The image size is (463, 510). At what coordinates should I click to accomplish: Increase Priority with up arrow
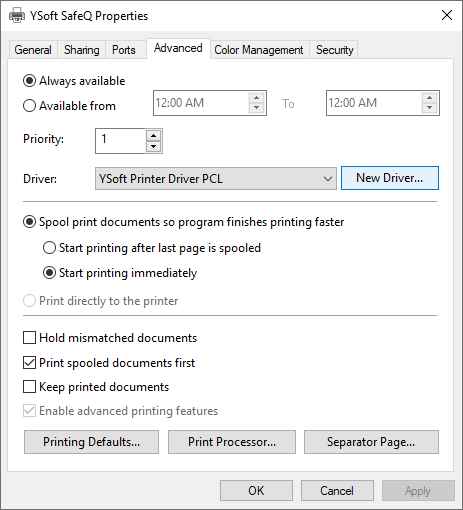153,135
